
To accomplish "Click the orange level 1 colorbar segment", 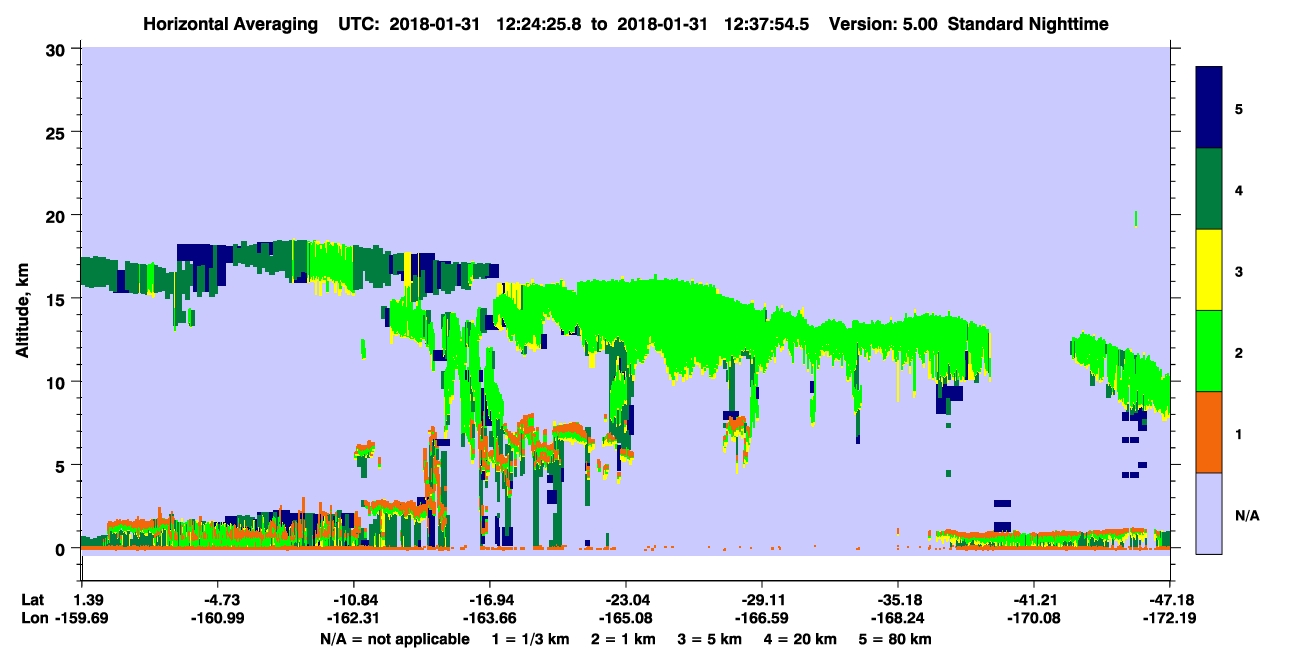I will click(x=1209, y=432).
